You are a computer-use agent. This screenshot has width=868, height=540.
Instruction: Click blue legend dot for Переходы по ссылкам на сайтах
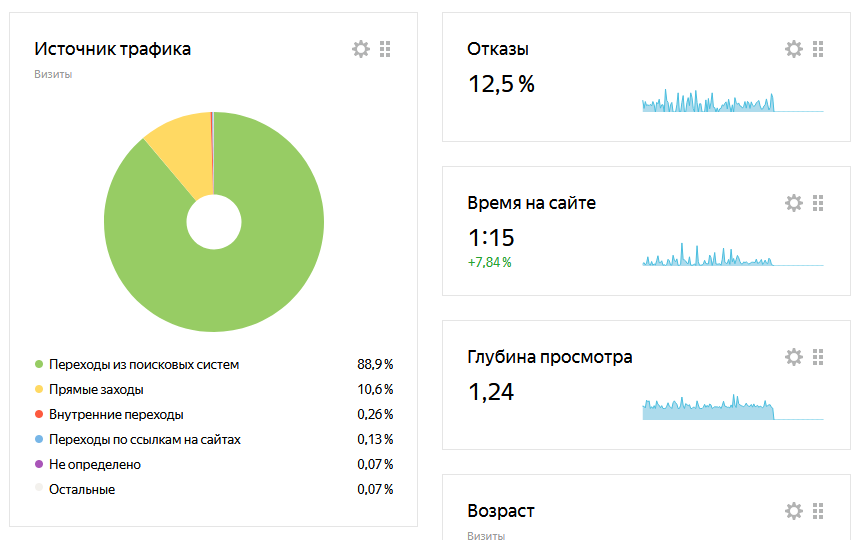(39, 439)
